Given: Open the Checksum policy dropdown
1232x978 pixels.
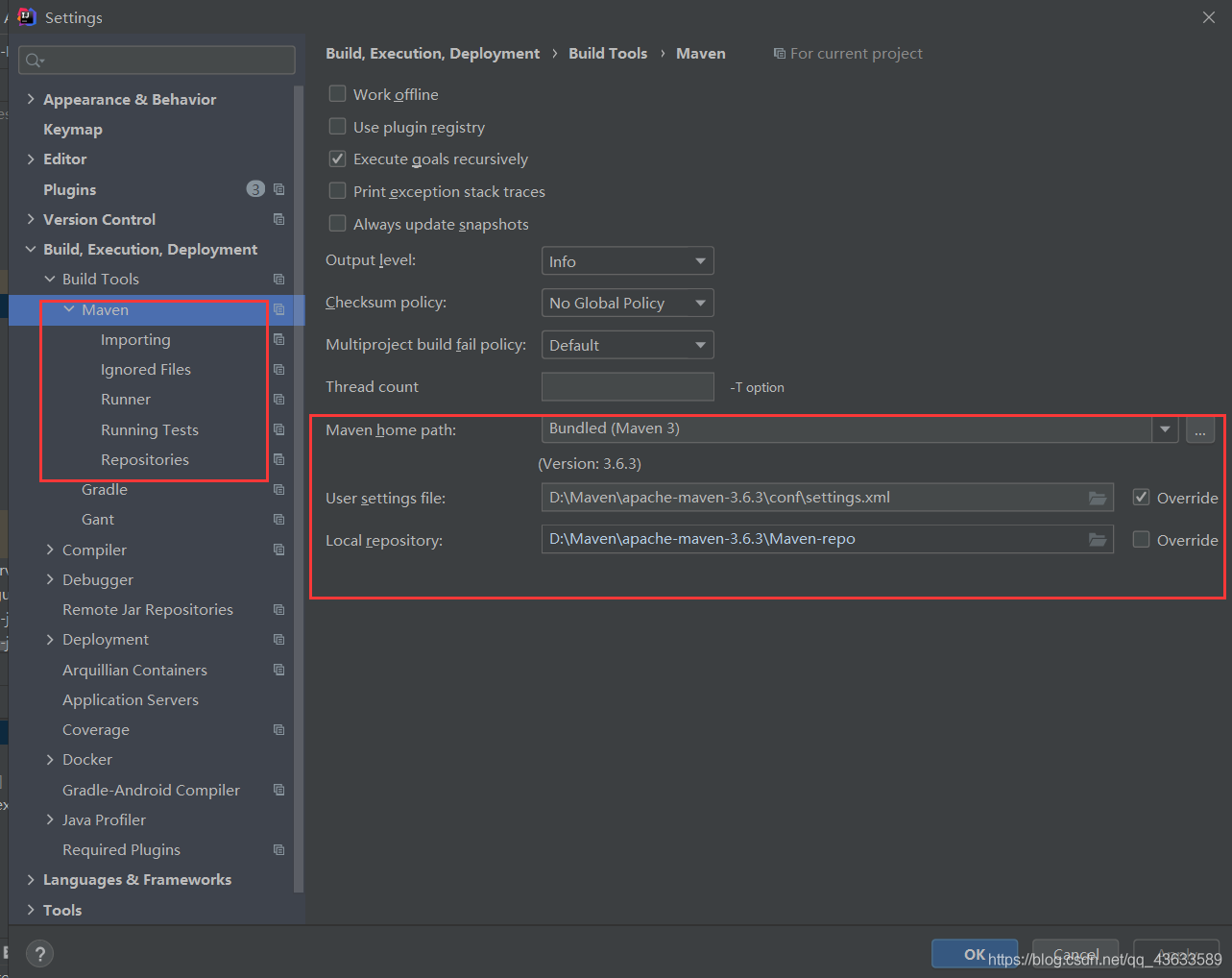Looking at the screenshot, I should [628, 303].
